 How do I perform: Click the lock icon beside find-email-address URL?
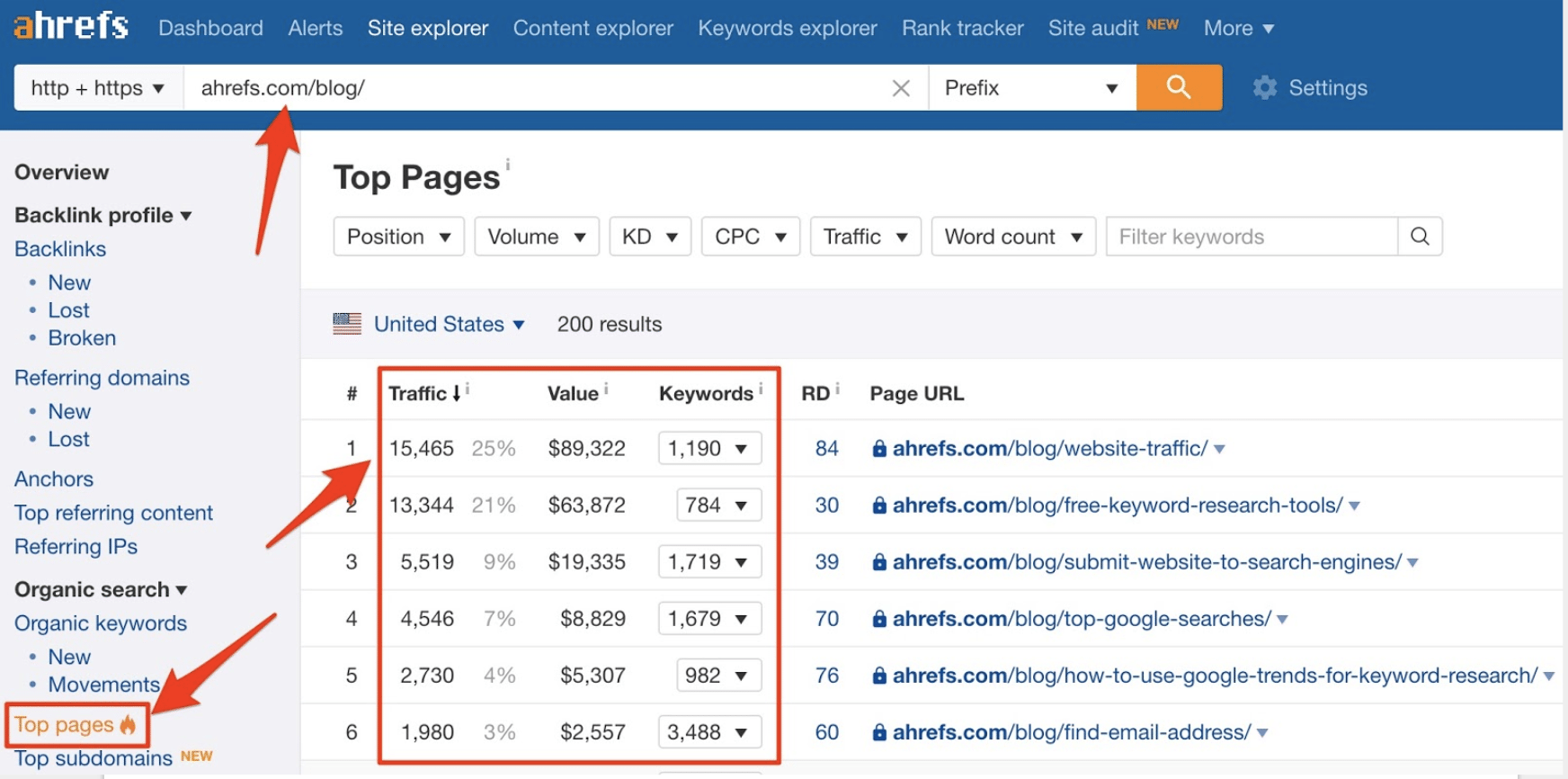(879, 732)
